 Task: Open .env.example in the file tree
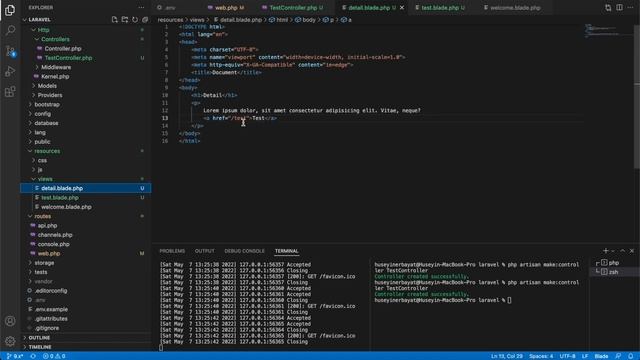point(51,309)
